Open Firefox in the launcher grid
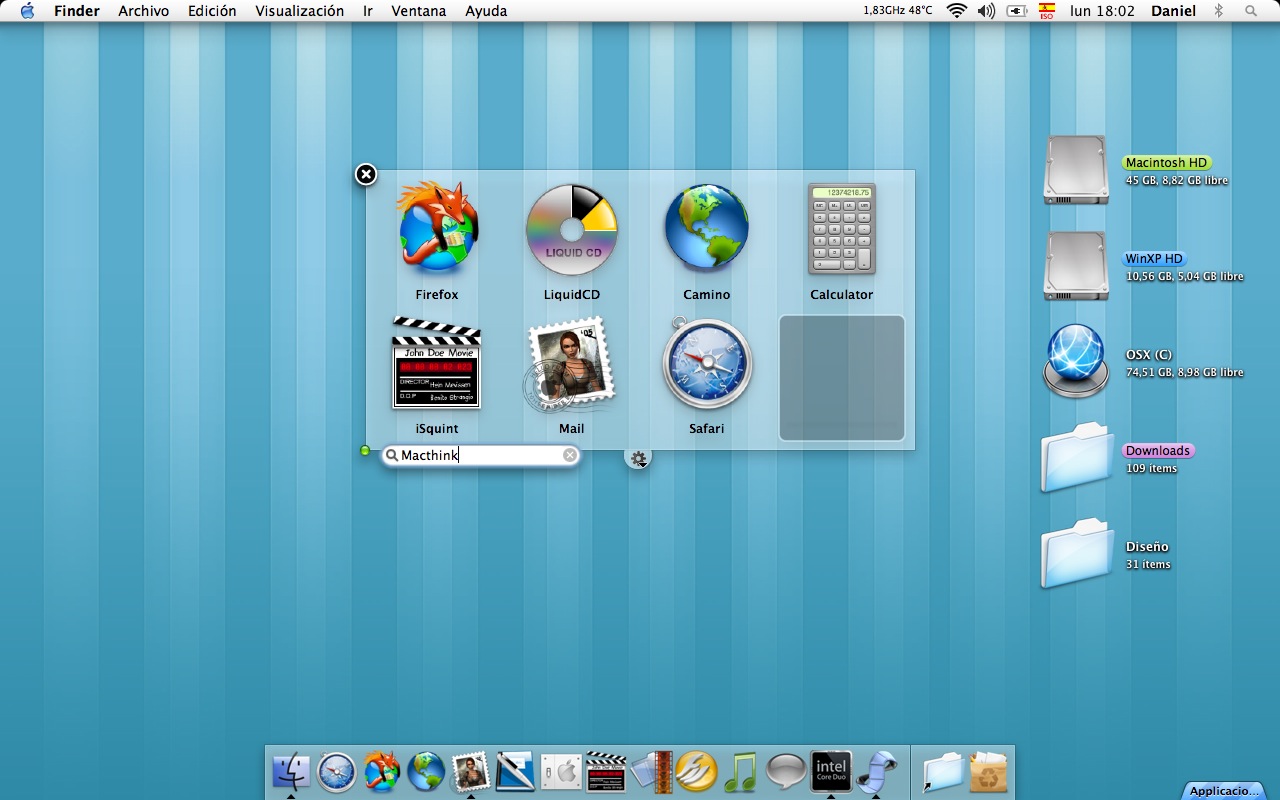1280x800 pixels. click(437, 228)
